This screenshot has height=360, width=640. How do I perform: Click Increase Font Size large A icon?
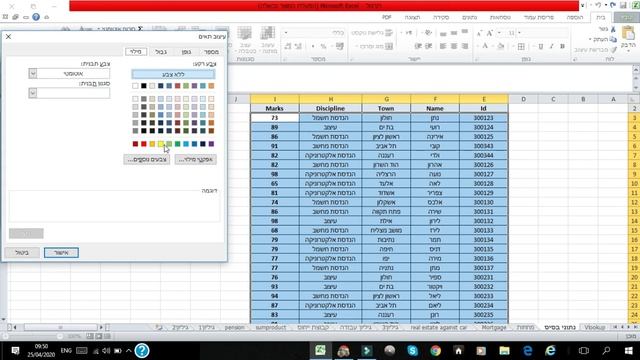click(490, 33)
